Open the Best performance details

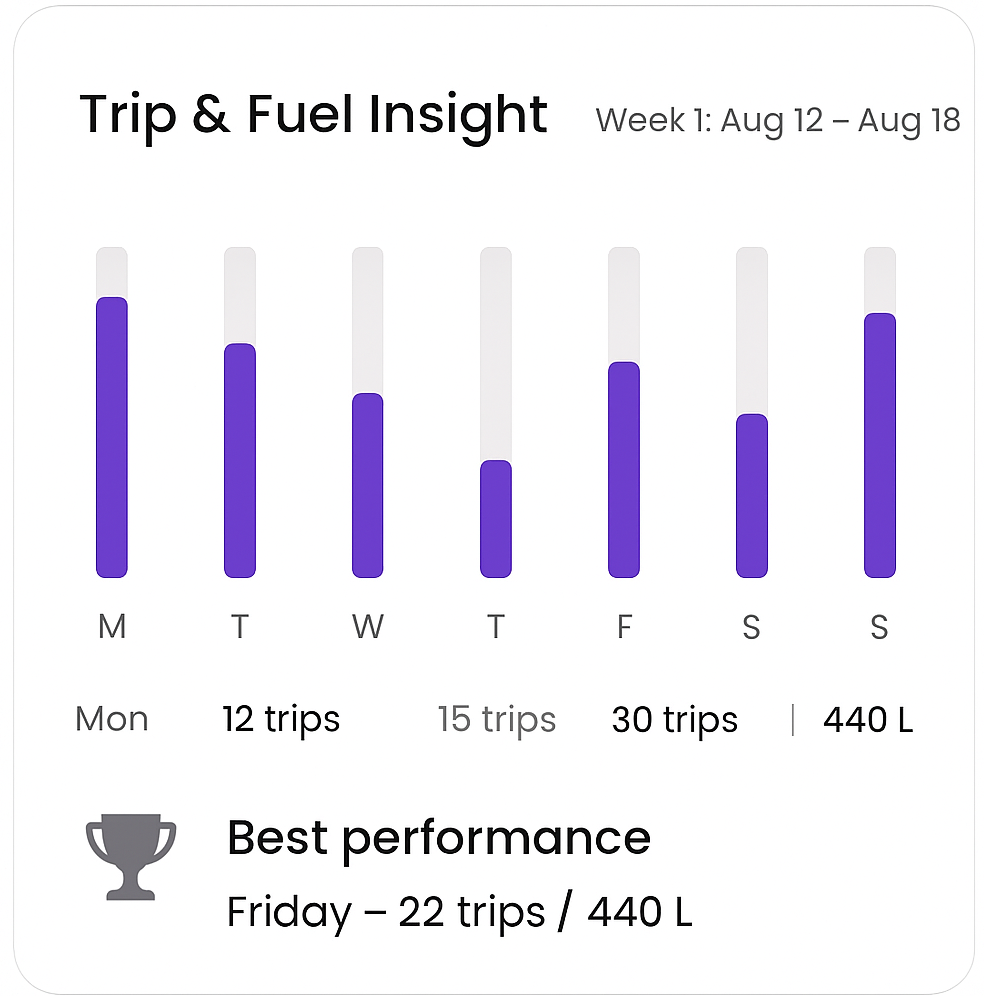pos(438,838)
